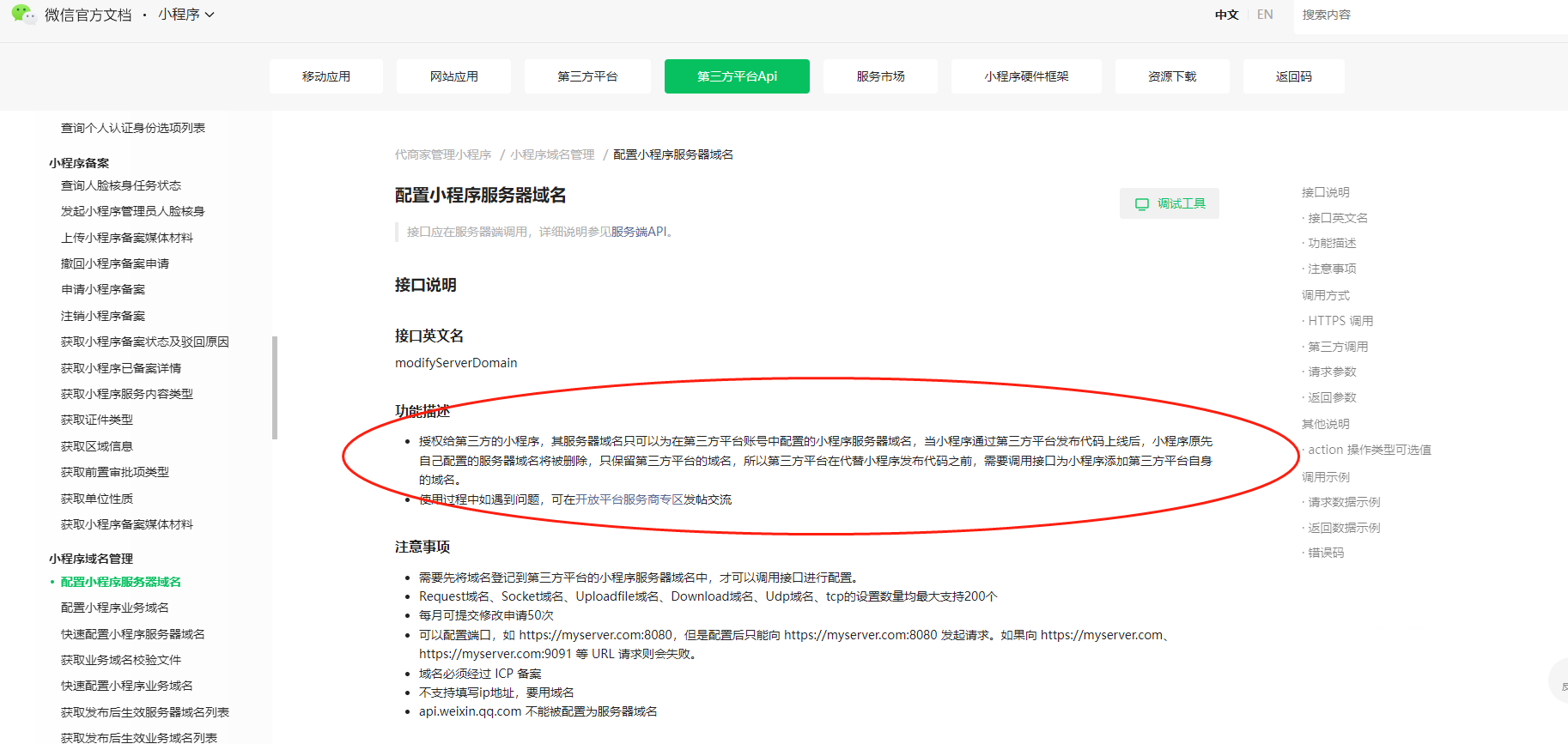Jump to 返回参数 in outline

click(1332, 397)
